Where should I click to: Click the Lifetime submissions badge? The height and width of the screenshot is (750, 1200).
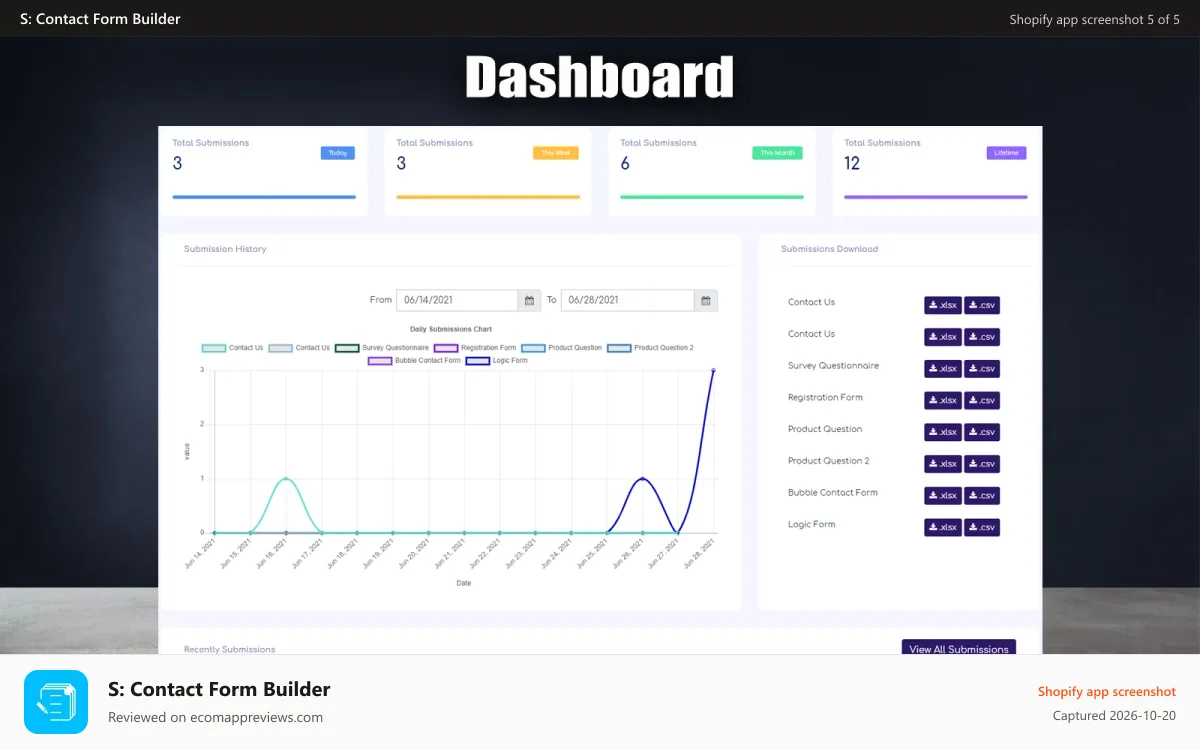coord(1006,153)
